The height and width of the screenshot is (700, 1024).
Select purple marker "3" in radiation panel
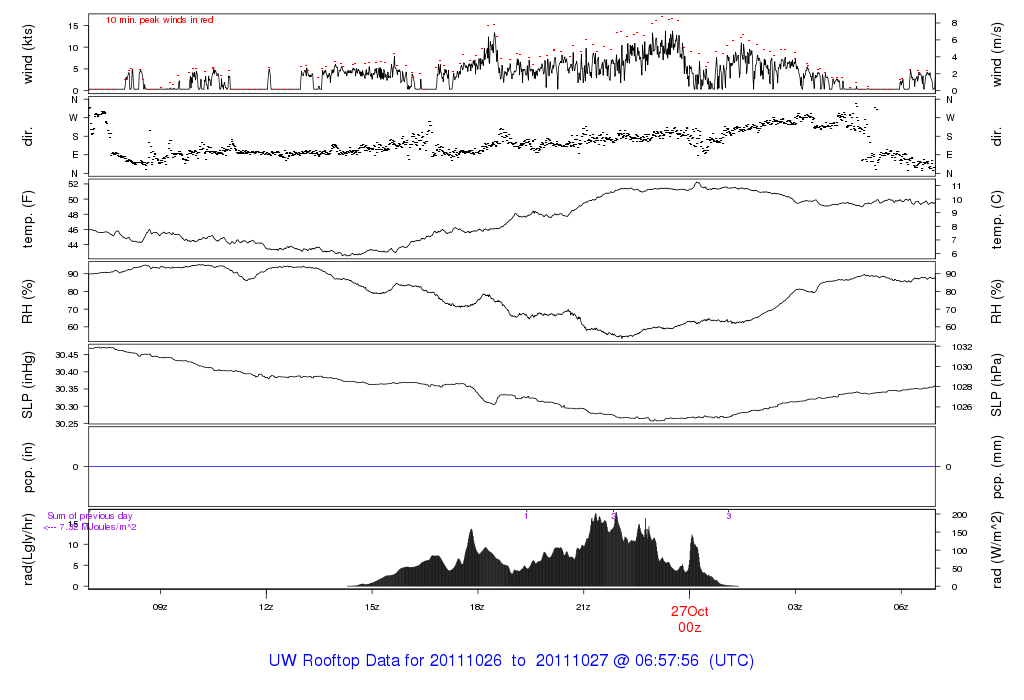tap(729, 516)
